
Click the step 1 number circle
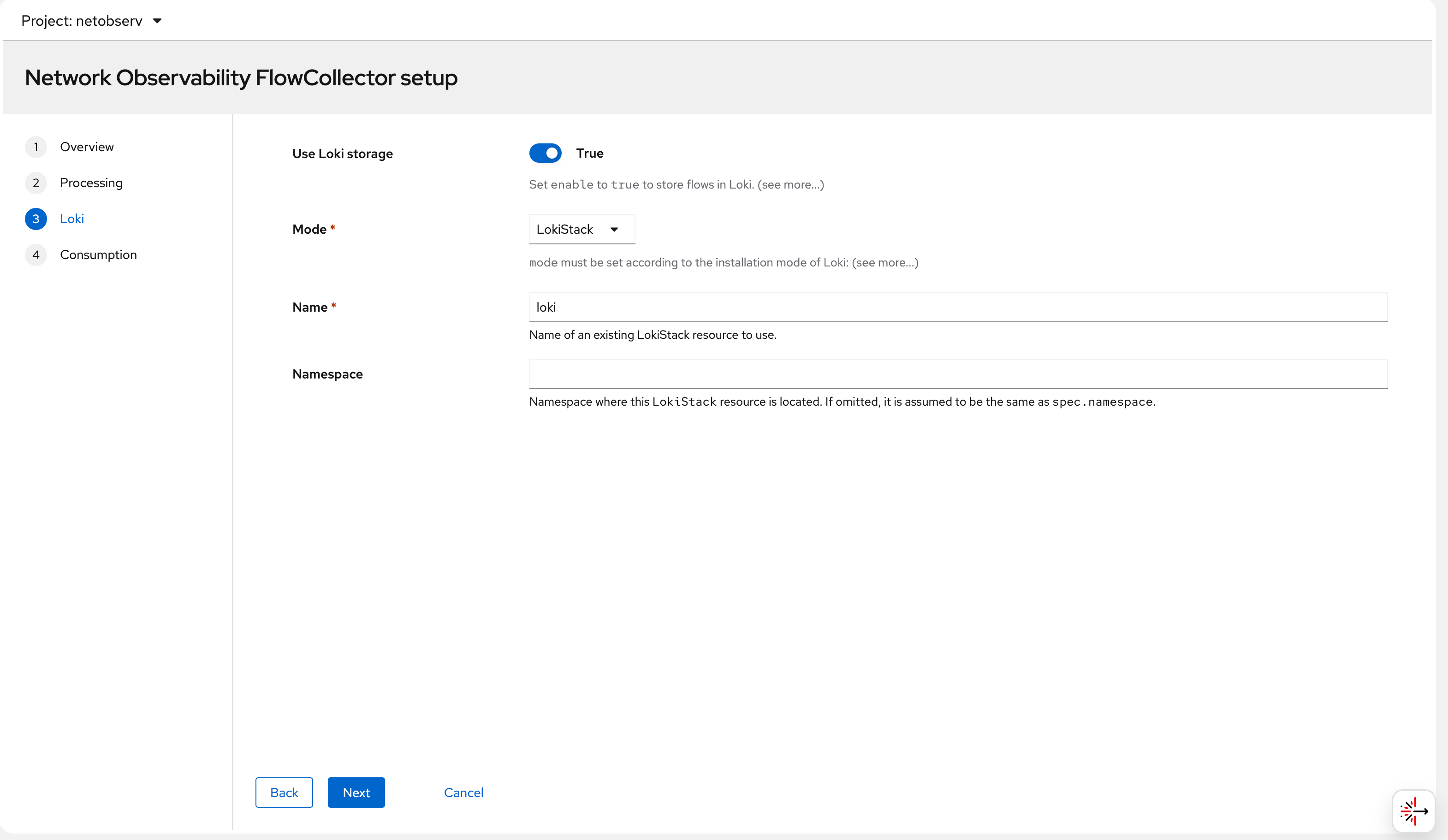pos(36,147)
